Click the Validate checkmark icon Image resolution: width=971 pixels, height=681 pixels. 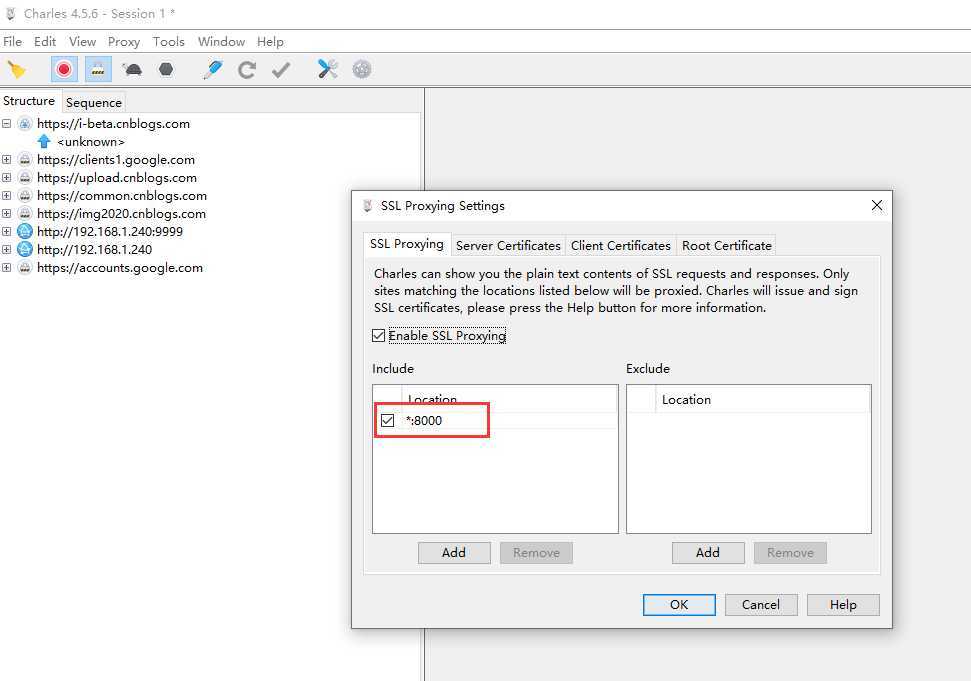click(x=281, y=69)
